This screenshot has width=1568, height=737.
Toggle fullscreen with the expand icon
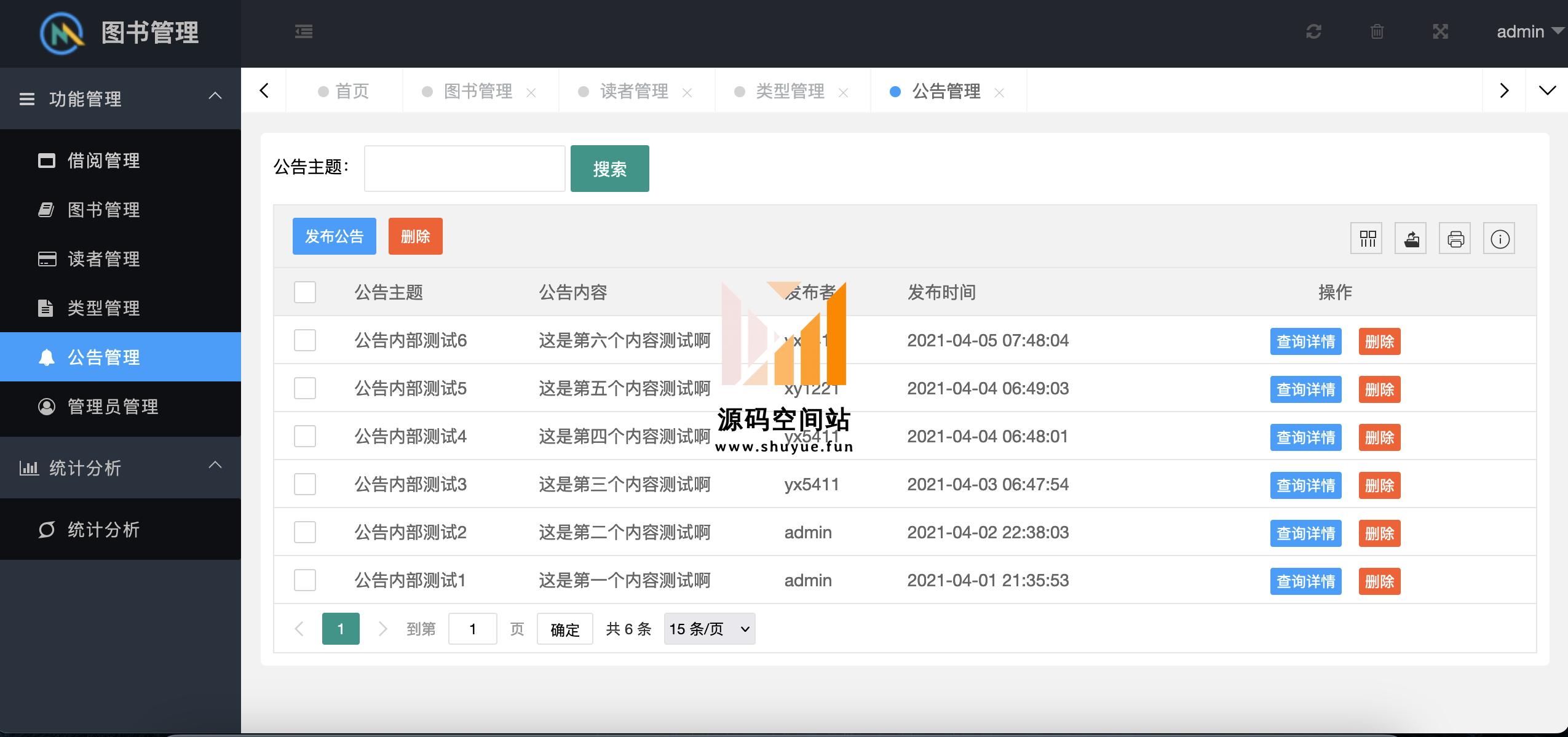1441,31
